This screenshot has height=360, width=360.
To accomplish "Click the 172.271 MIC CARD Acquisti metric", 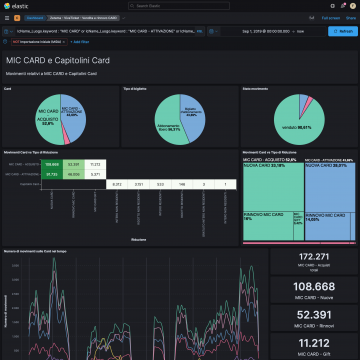I will click(x=314, y=261).
